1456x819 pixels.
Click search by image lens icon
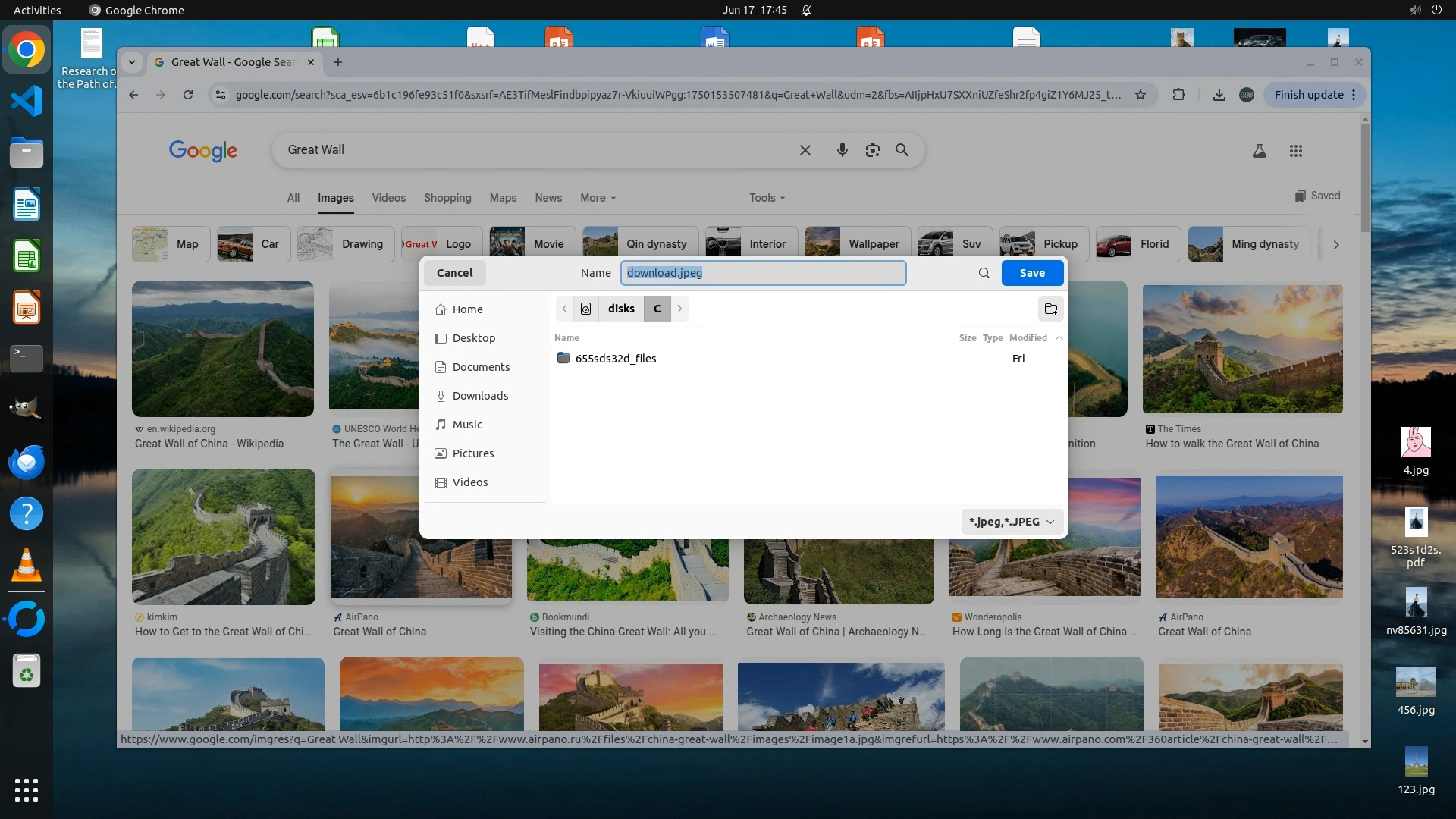pos(872,150)
